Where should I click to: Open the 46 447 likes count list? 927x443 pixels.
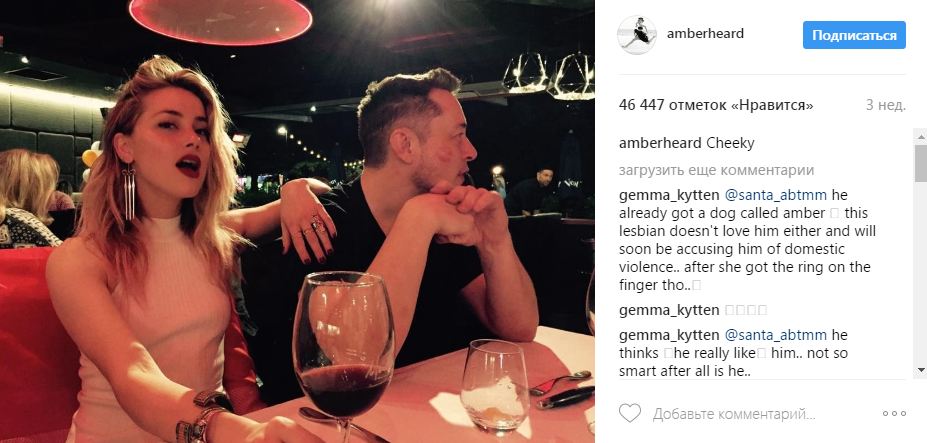pos(716,106)
